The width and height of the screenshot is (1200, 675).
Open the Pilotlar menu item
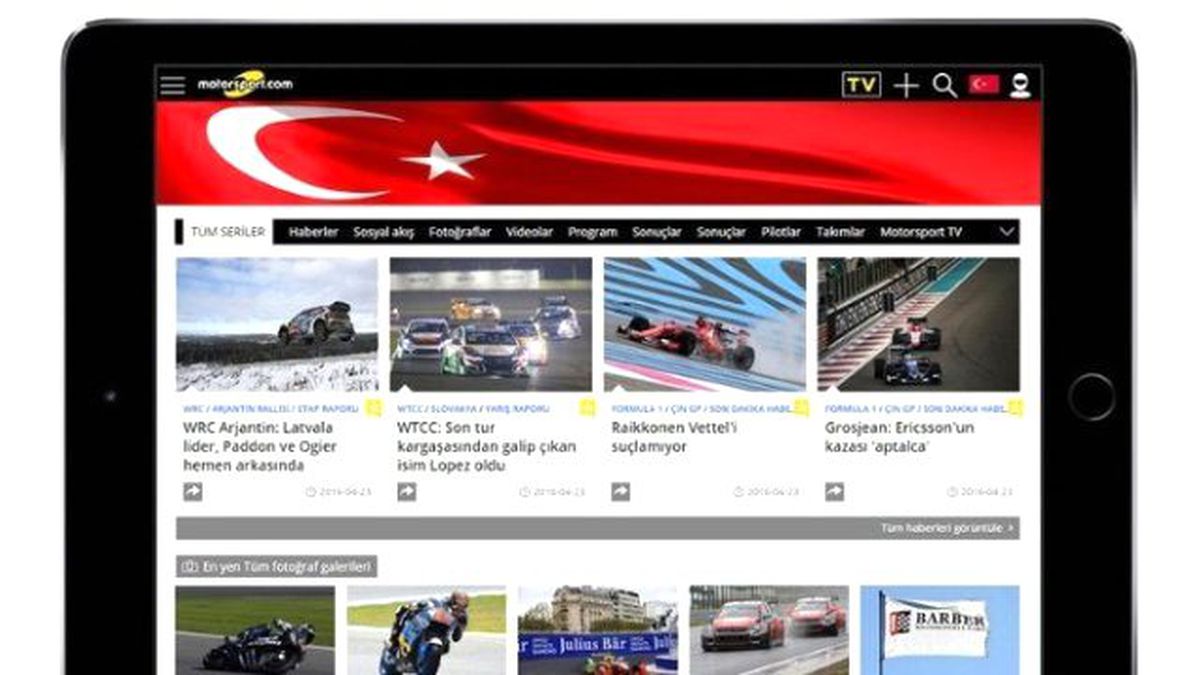[780, 232]
